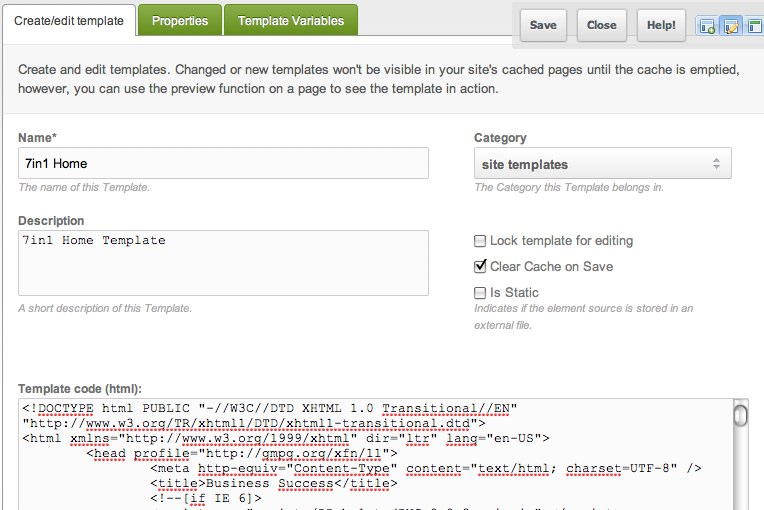
Task: Click the '<!DOCTYPE html PUBLIC' code line
Action: point(269,408)
